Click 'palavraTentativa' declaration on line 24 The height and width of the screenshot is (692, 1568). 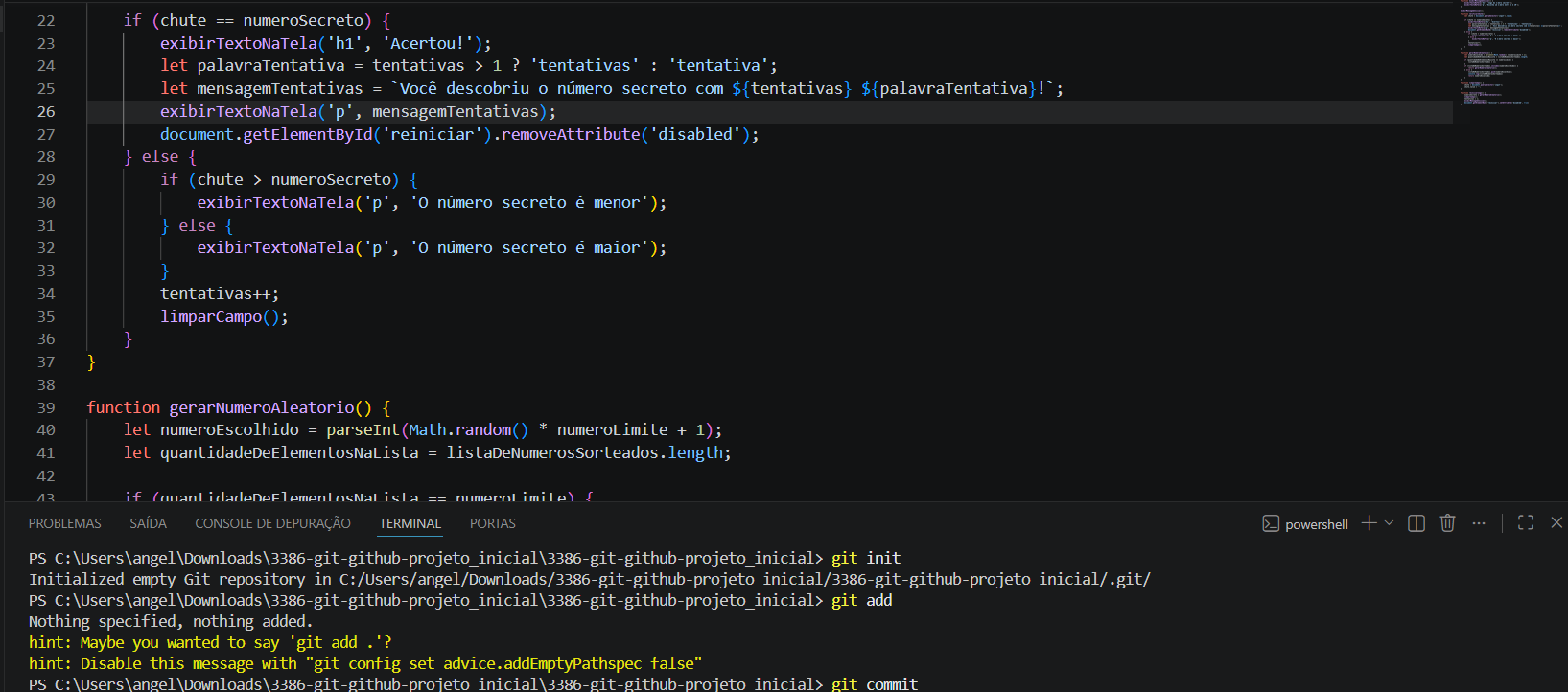(270, 65)
